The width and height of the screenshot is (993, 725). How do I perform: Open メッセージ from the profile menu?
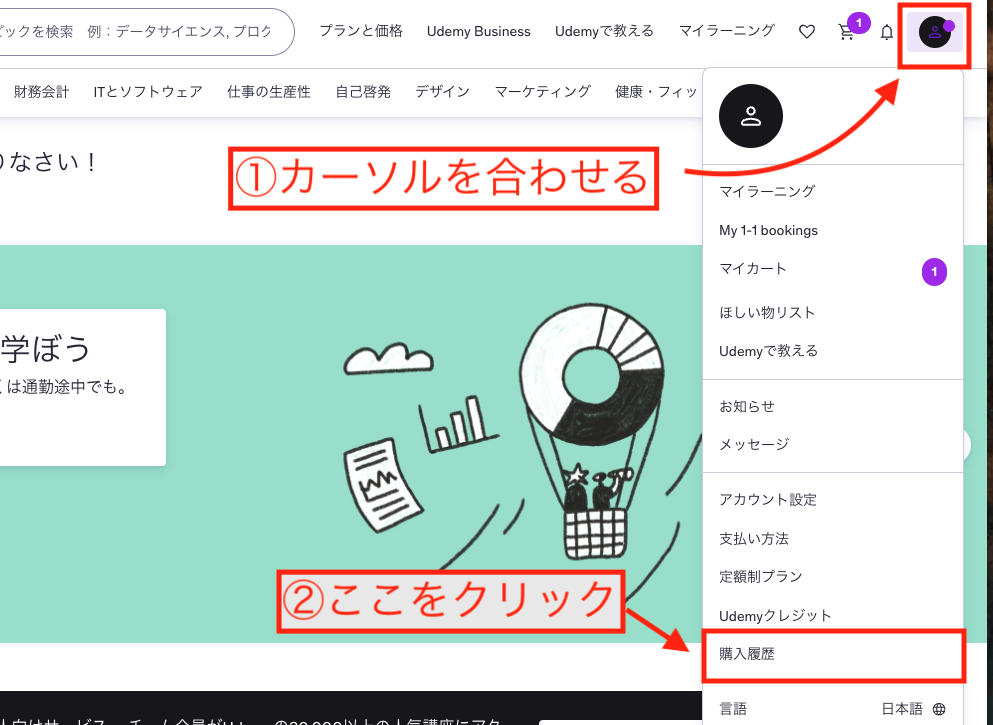pos(749,444)
